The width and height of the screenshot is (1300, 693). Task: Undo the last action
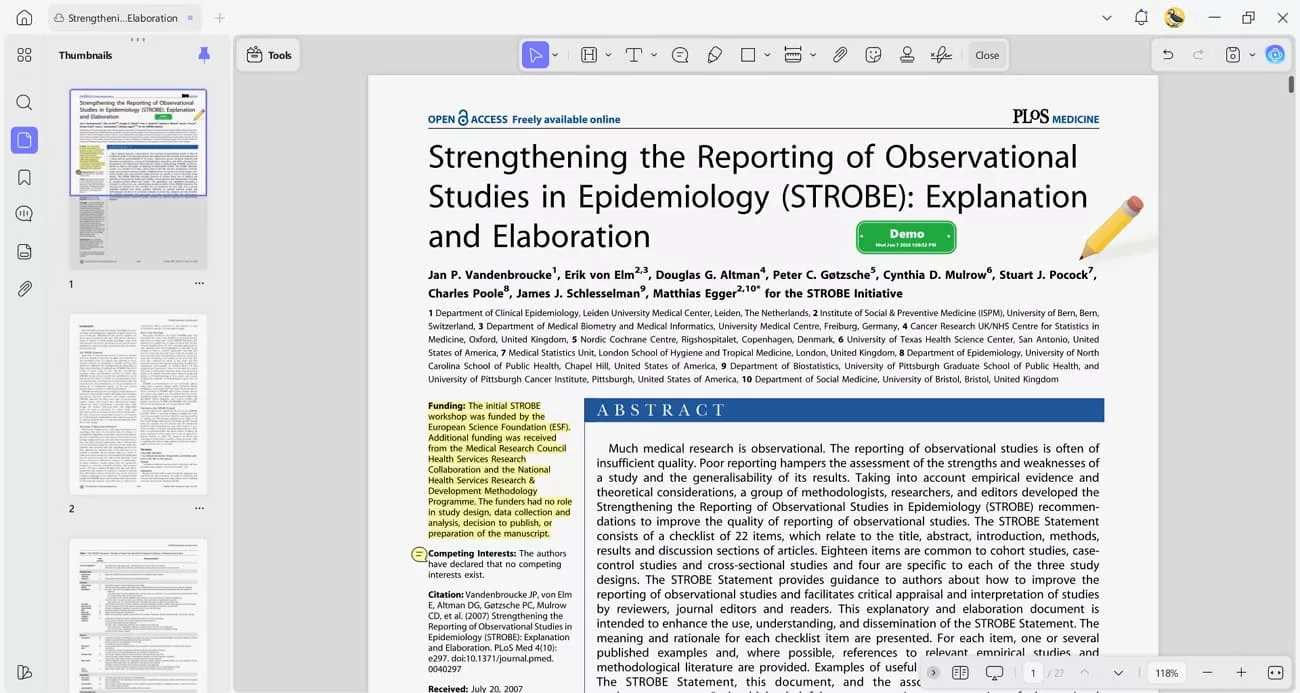[1168, 55]
